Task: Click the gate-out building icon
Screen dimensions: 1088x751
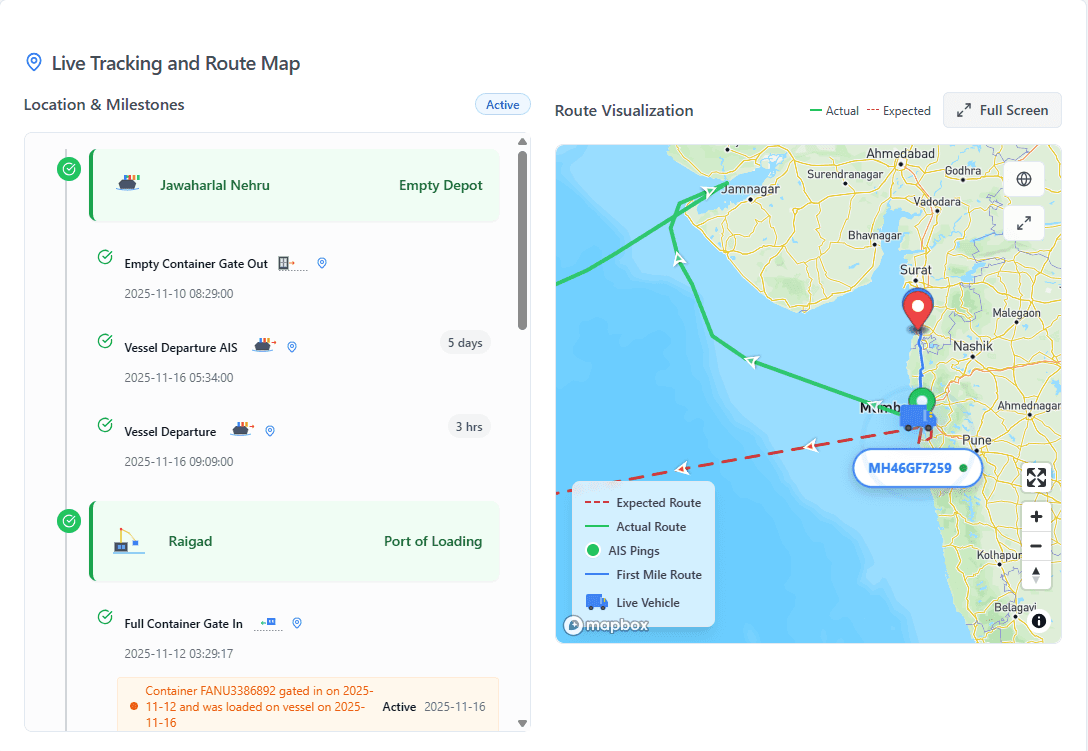Action: [292, 264]
